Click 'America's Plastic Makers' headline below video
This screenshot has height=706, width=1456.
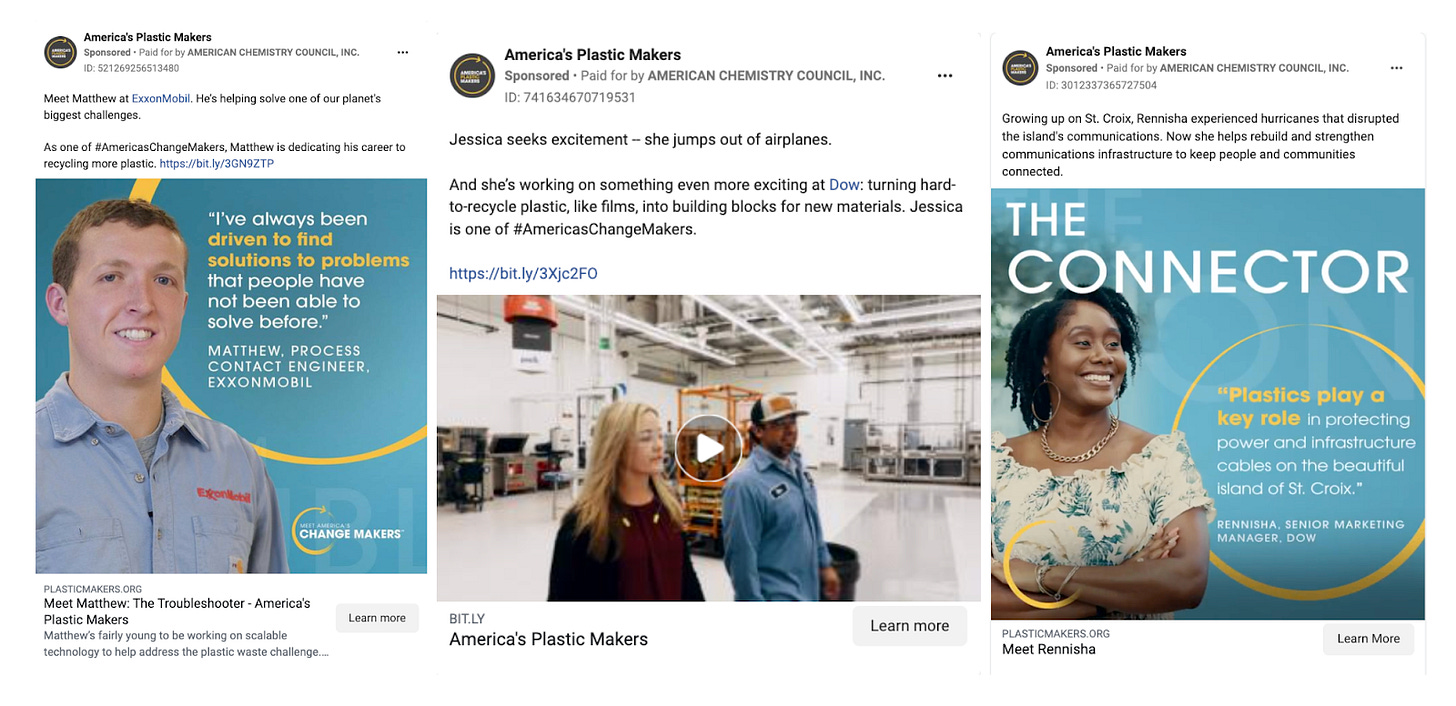548,639
